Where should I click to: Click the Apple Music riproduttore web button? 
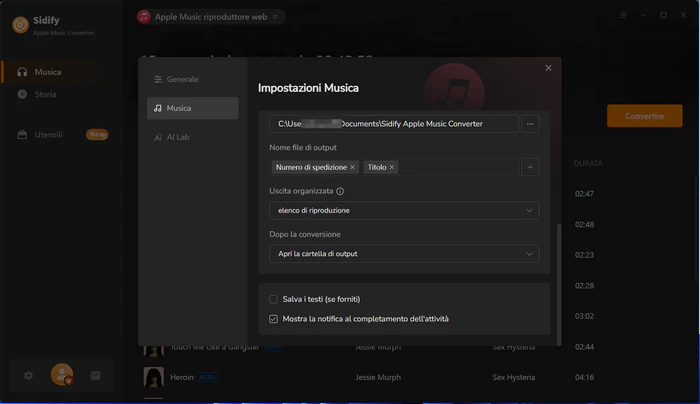tap(211, 17)
